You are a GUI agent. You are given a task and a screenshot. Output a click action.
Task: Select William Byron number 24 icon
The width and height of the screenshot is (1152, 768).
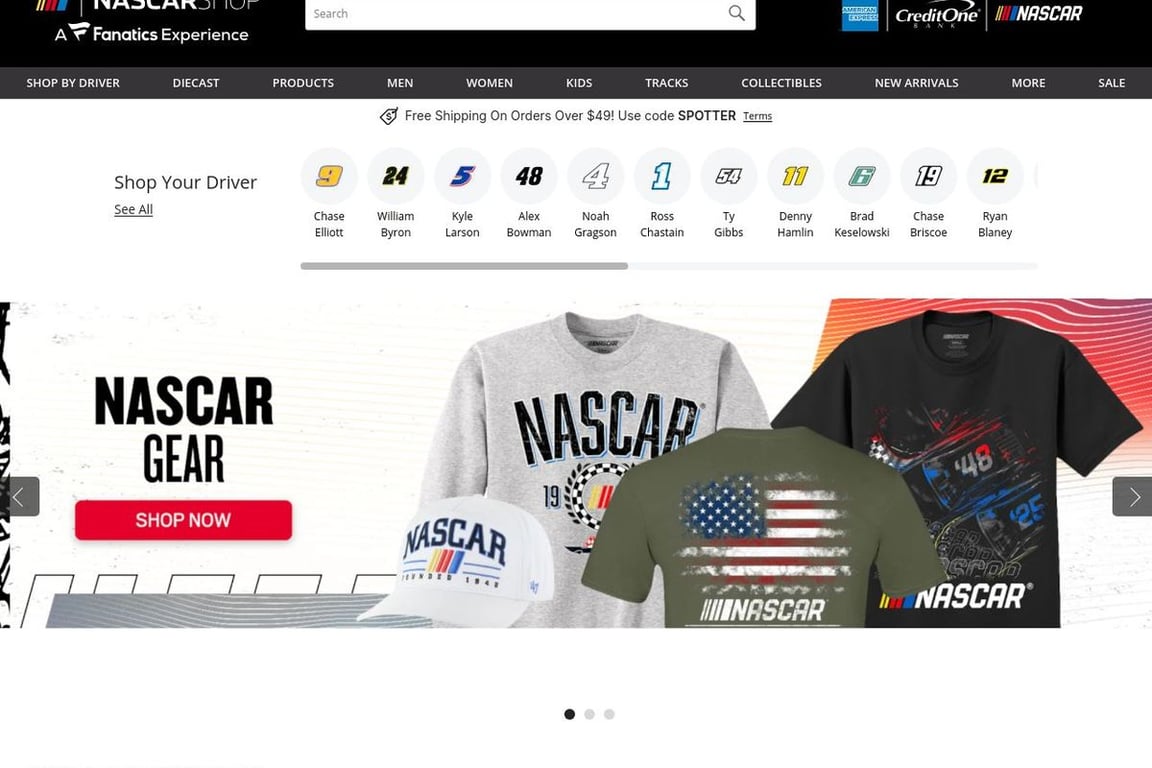(395, 176)
